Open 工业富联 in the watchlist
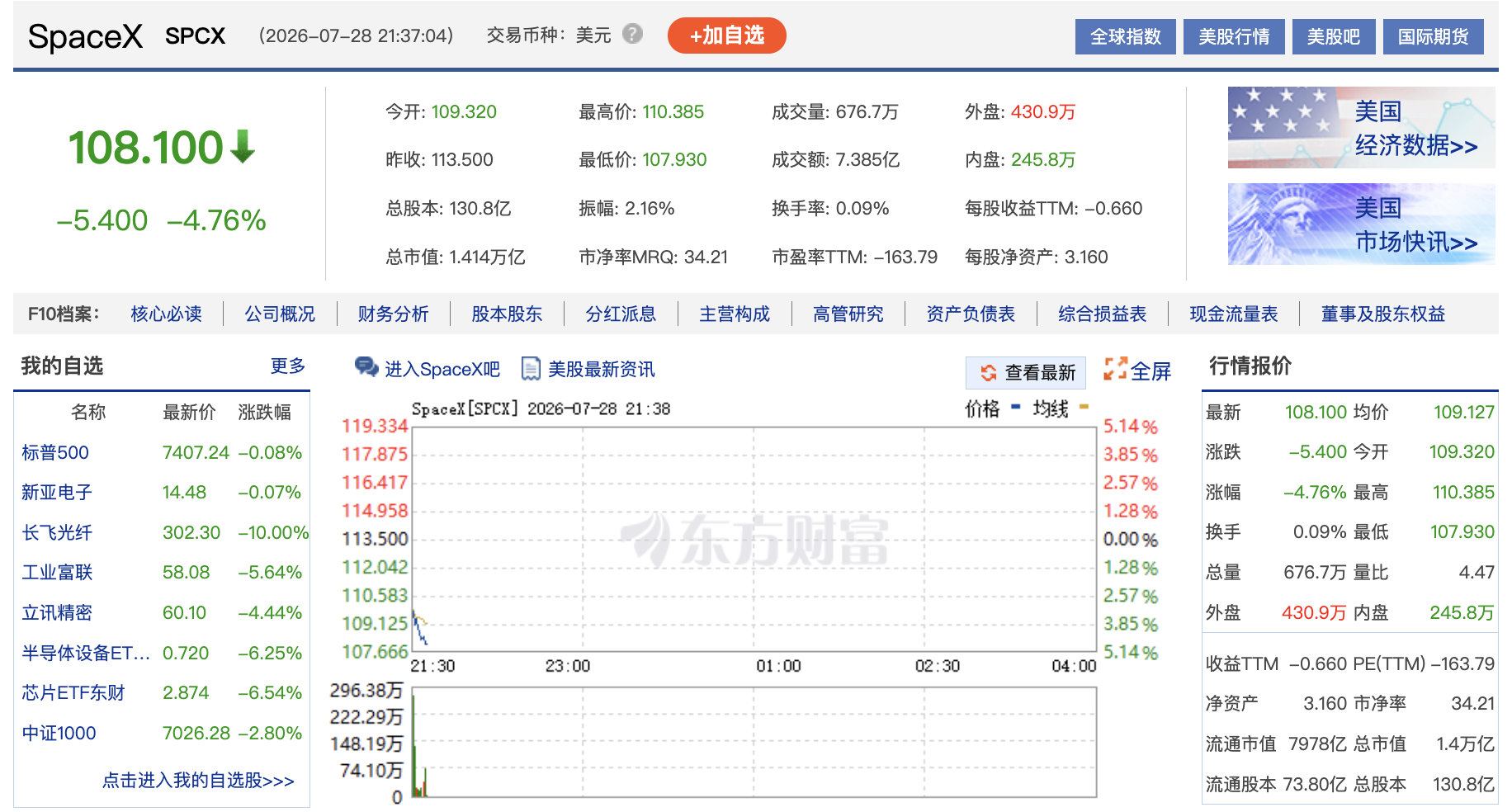 [x=57, y=573]
